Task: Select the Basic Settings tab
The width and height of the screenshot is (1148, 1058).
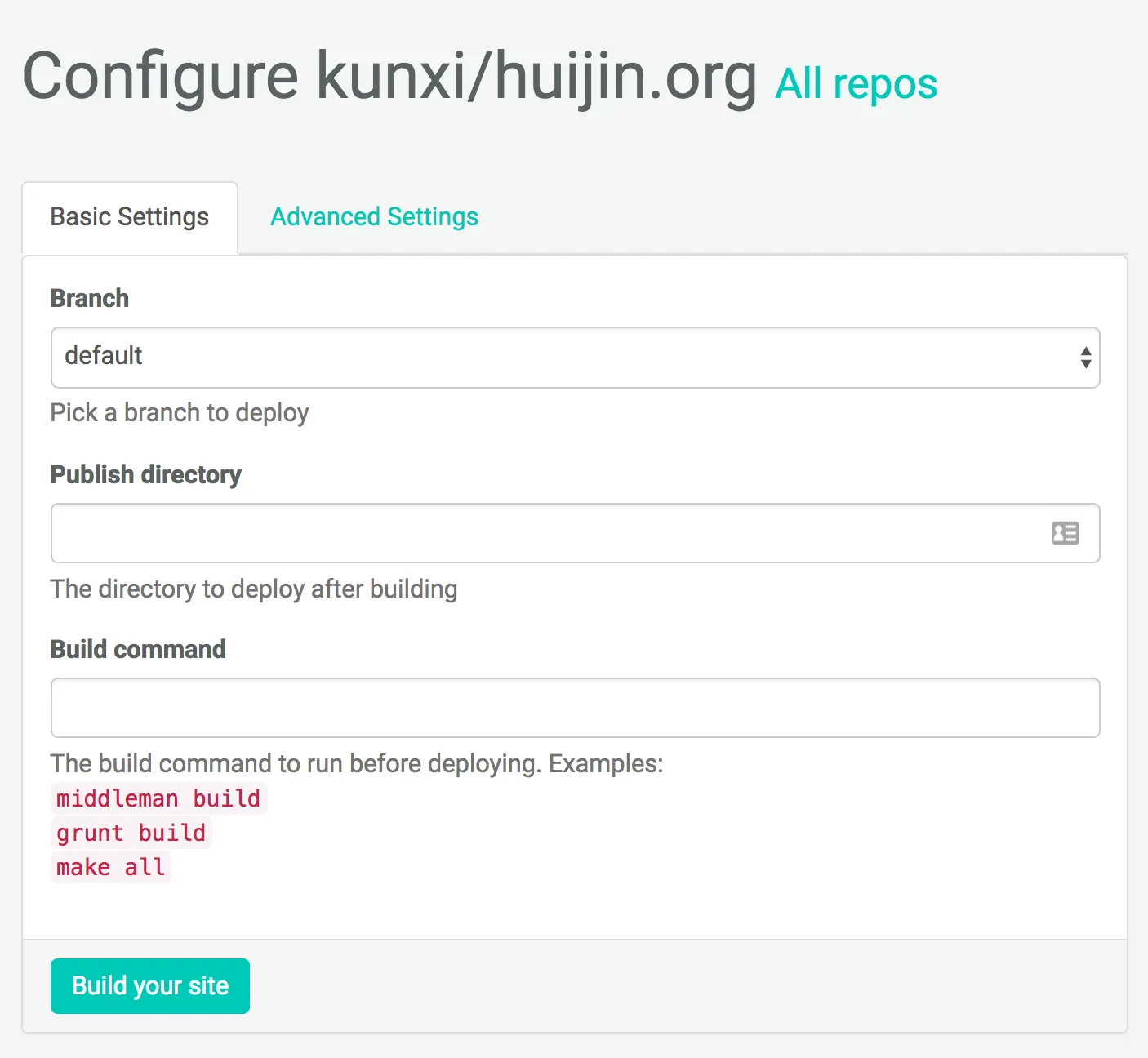Action: (130, 217)
